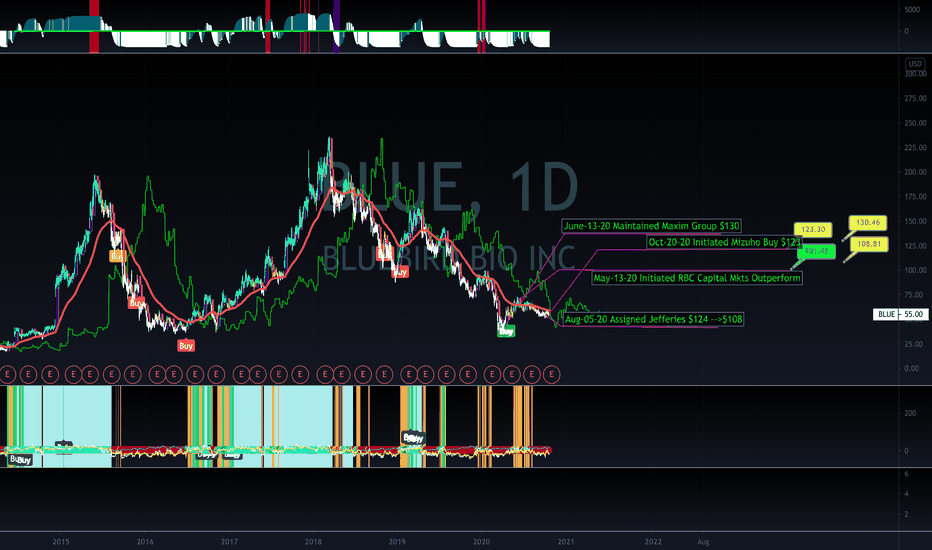Click the orange Buy signal near 2015 peak
This screenshot has width=932, height=550.
pyautogui.click(x=117, y=256)
